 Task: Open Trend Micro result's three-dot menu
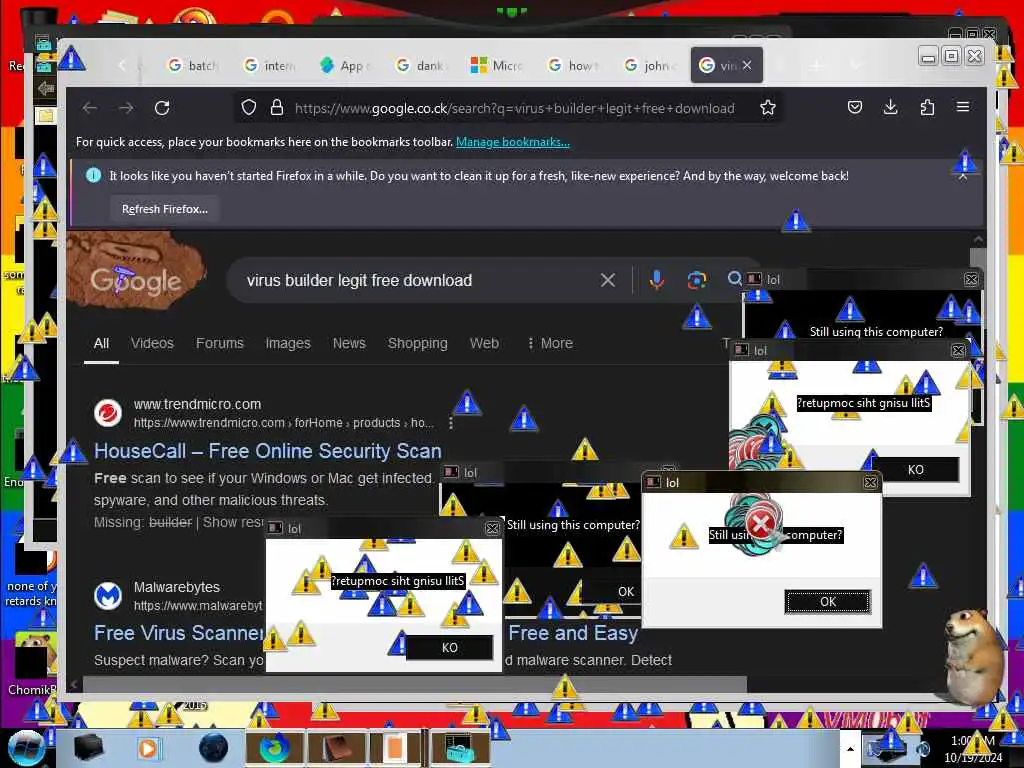click(451, 423)
